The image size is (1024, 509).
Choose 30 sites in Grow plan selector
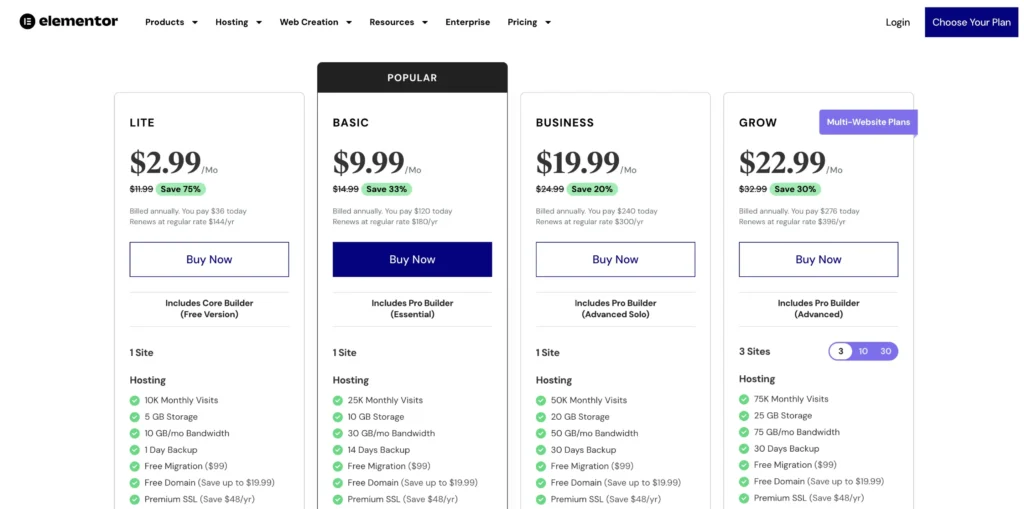[x=885, y=351]
